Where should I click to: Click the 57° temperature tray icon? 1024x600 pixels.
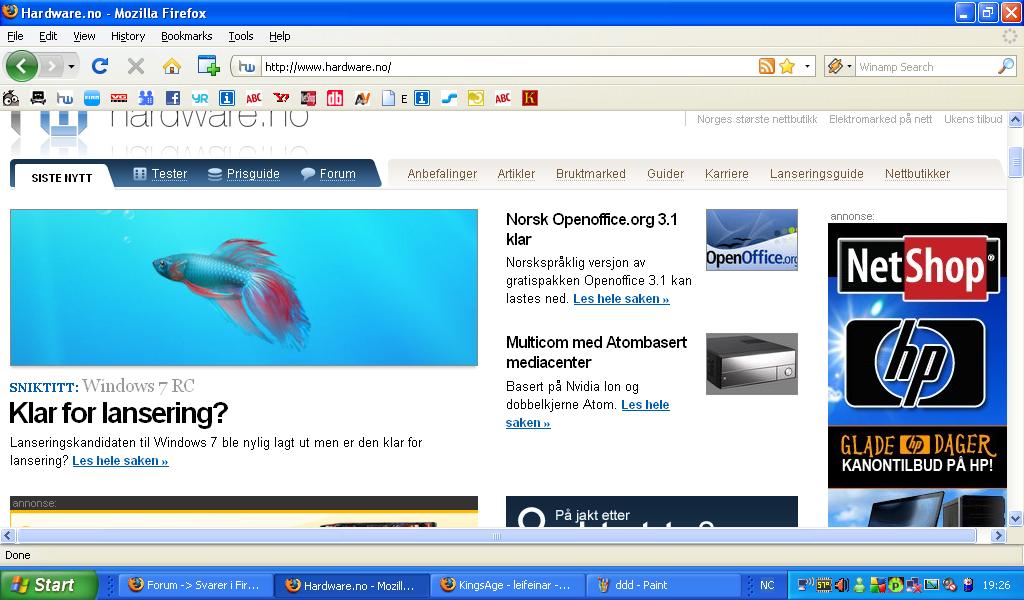click(x=824, y=585)
